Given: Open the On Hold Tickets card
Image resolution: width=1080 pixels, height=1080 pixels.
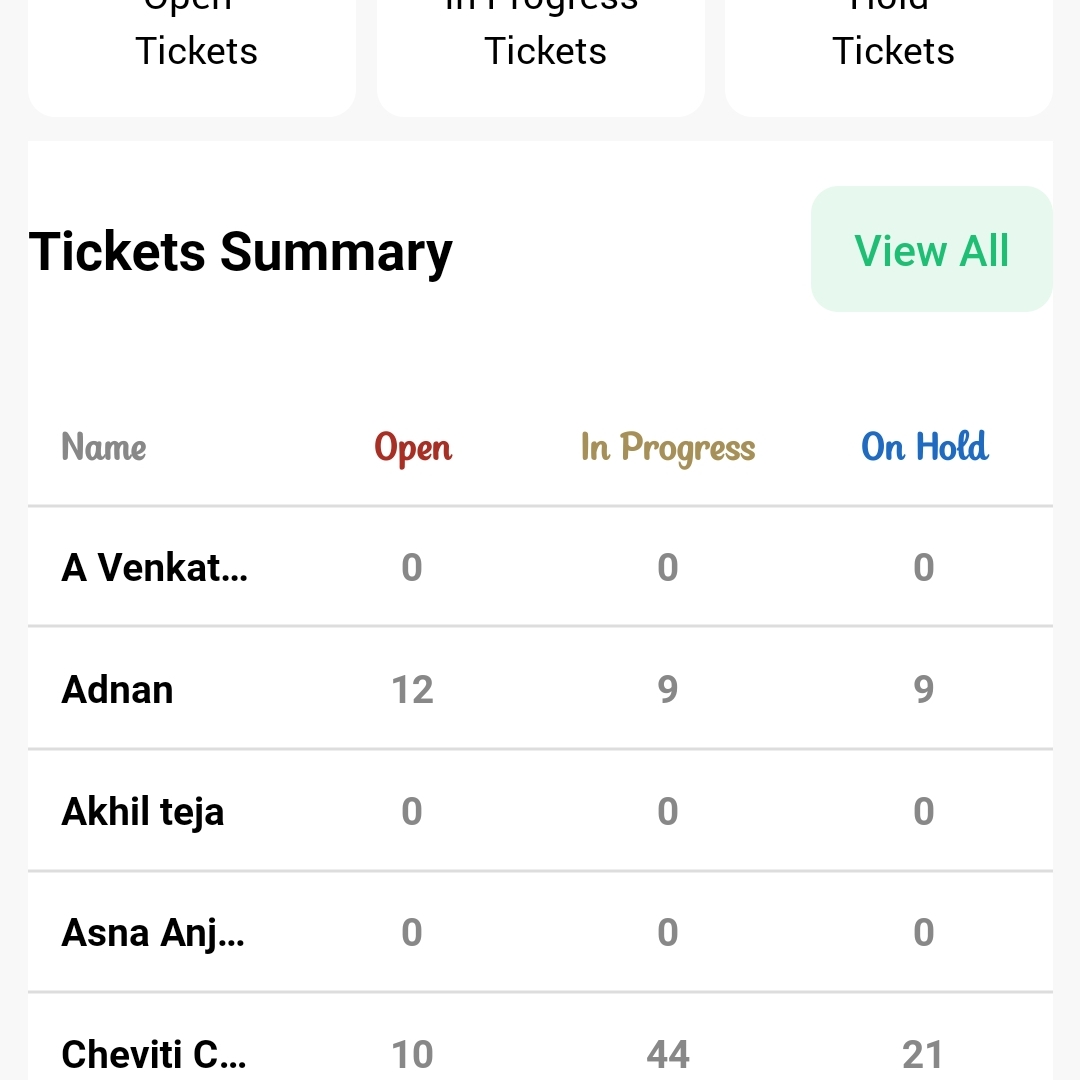Looking at the screenshot, I should coord(889,50).
